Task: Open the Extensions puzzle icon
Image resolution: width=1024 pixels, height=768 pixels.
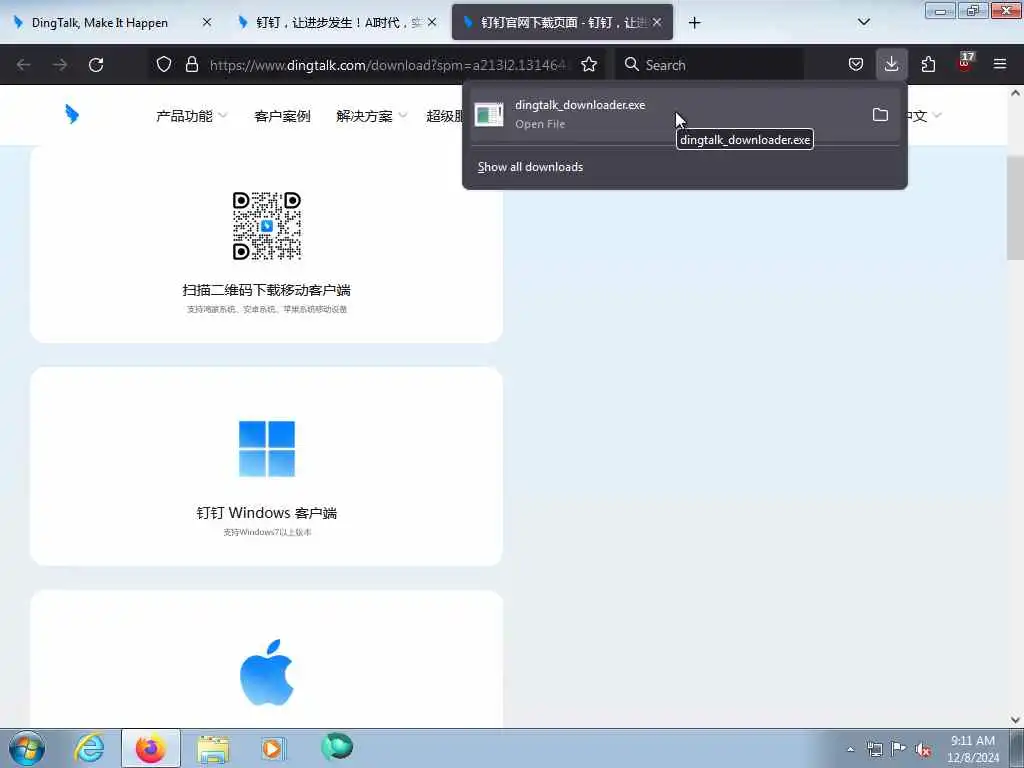Action: pos(928,64)
